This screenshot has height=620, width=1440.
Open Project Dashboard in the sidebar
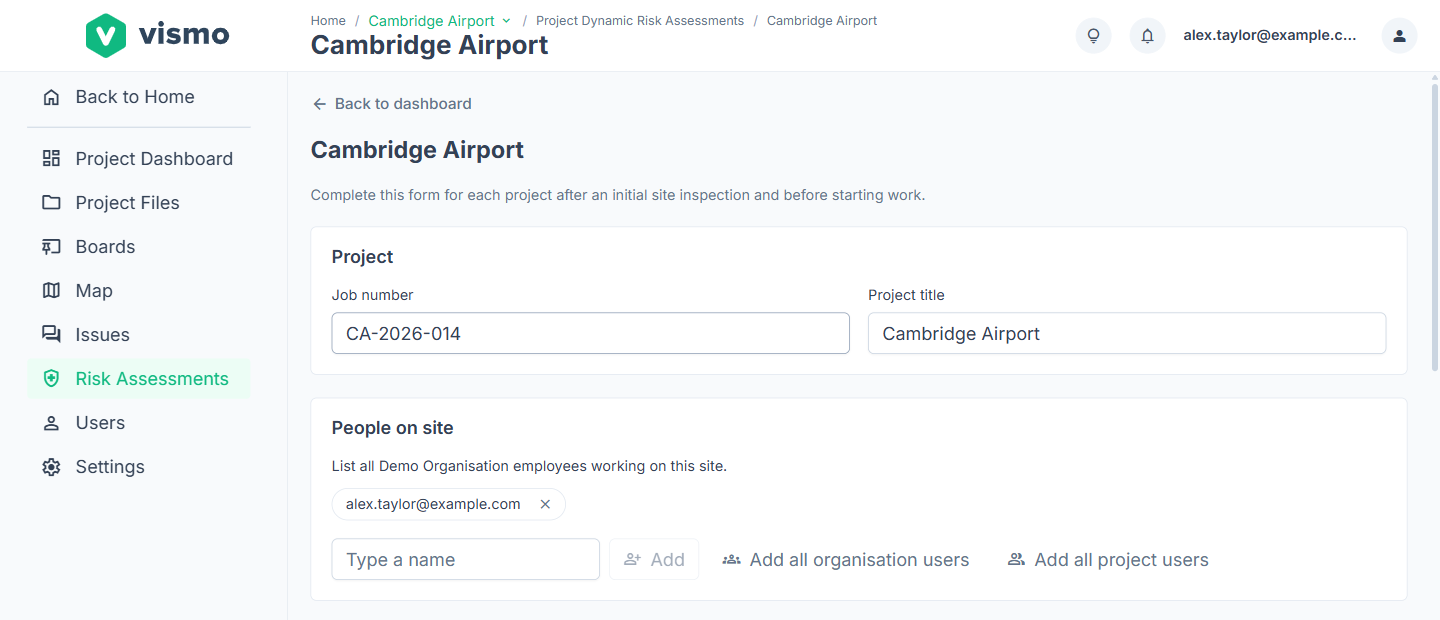(154, 159)
